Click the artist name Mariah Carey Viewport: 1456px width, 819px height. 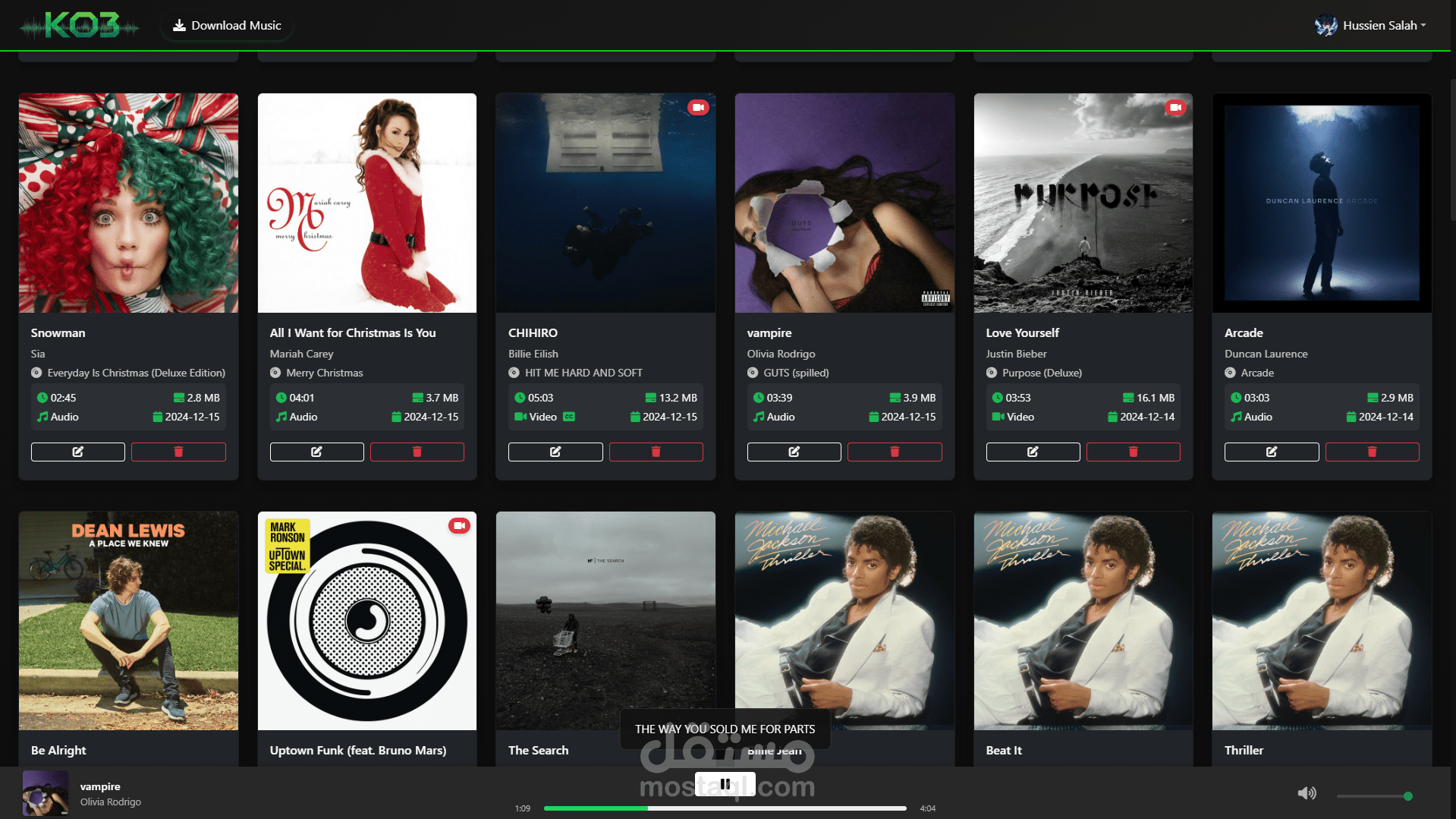(x=301, y=354)
